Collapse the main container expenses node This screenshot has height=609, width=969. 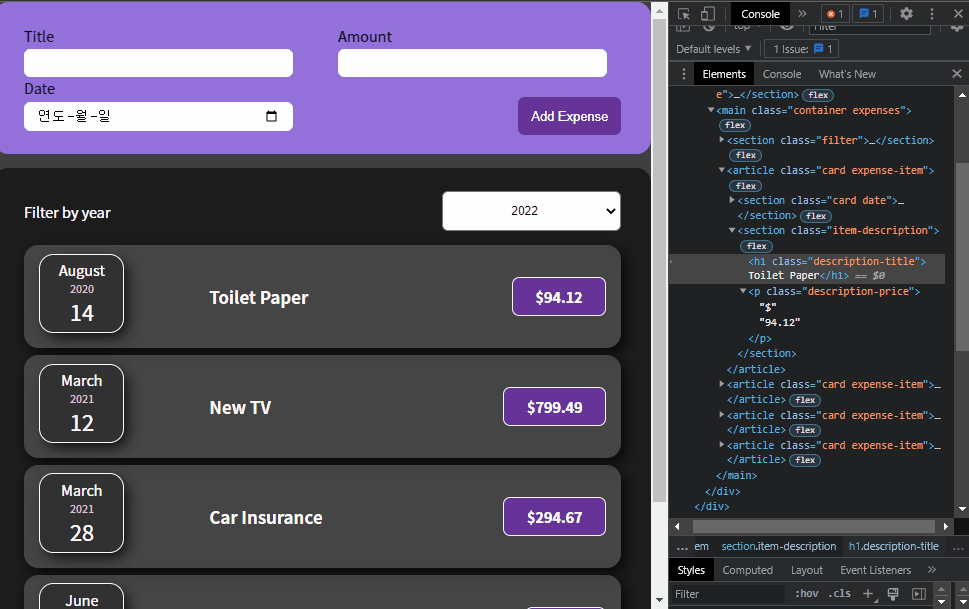tap(711, 110)
